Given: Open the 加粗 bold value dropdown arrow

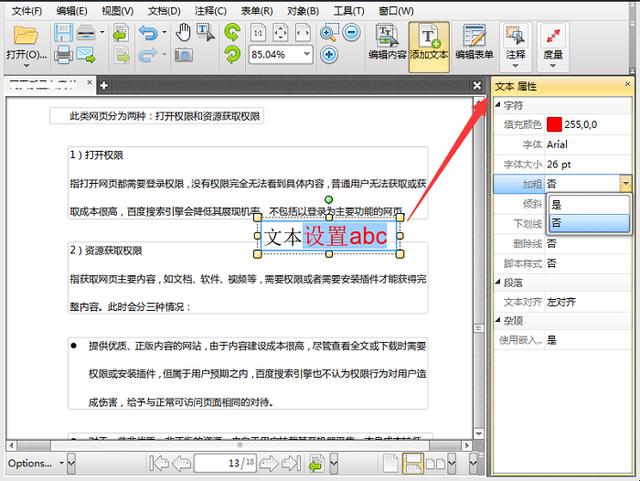Looking at the screenshot, I should (x=625, y=184).
